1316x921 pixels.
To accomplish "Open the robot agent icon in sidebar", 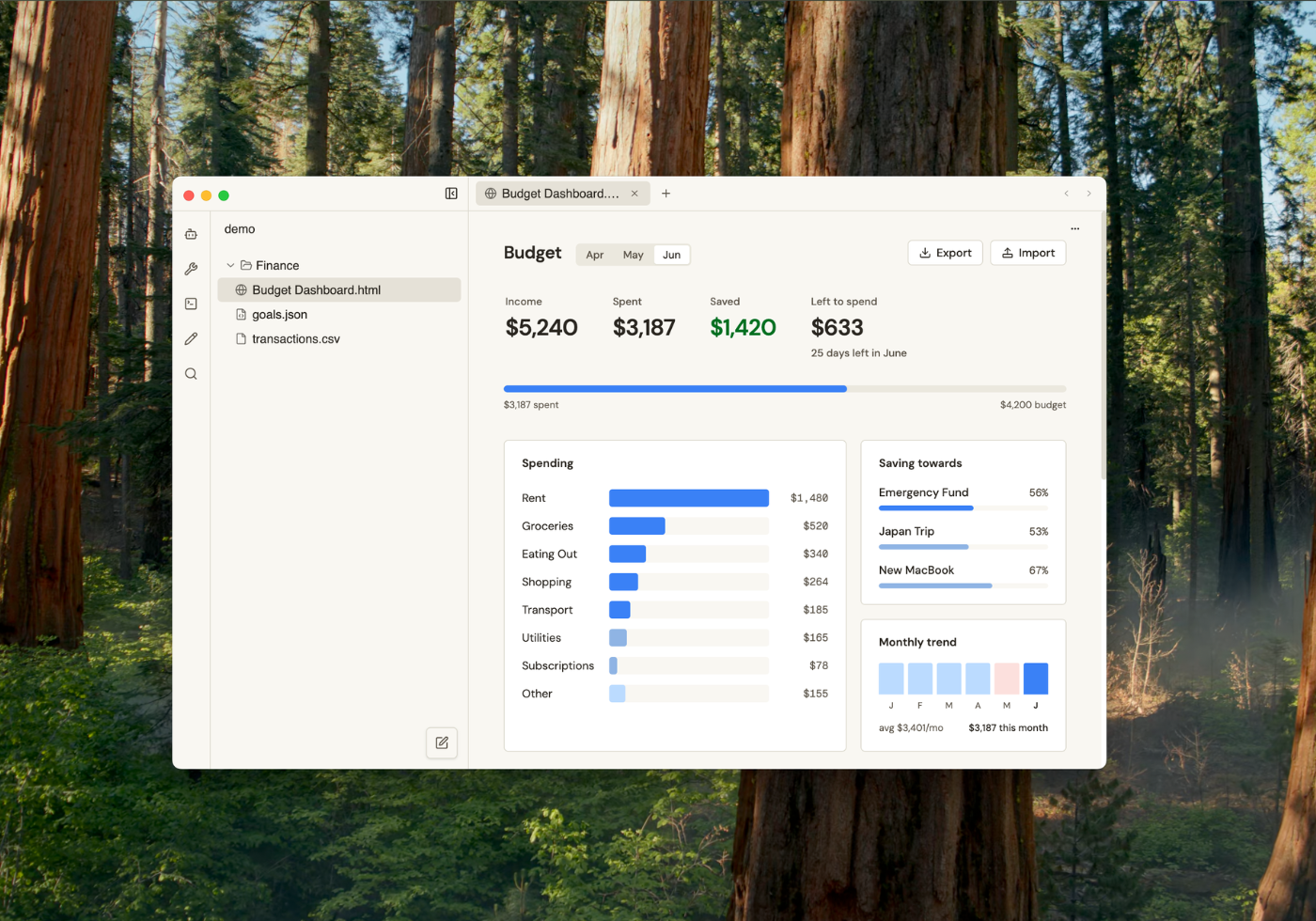I will [x=191, y=234].
